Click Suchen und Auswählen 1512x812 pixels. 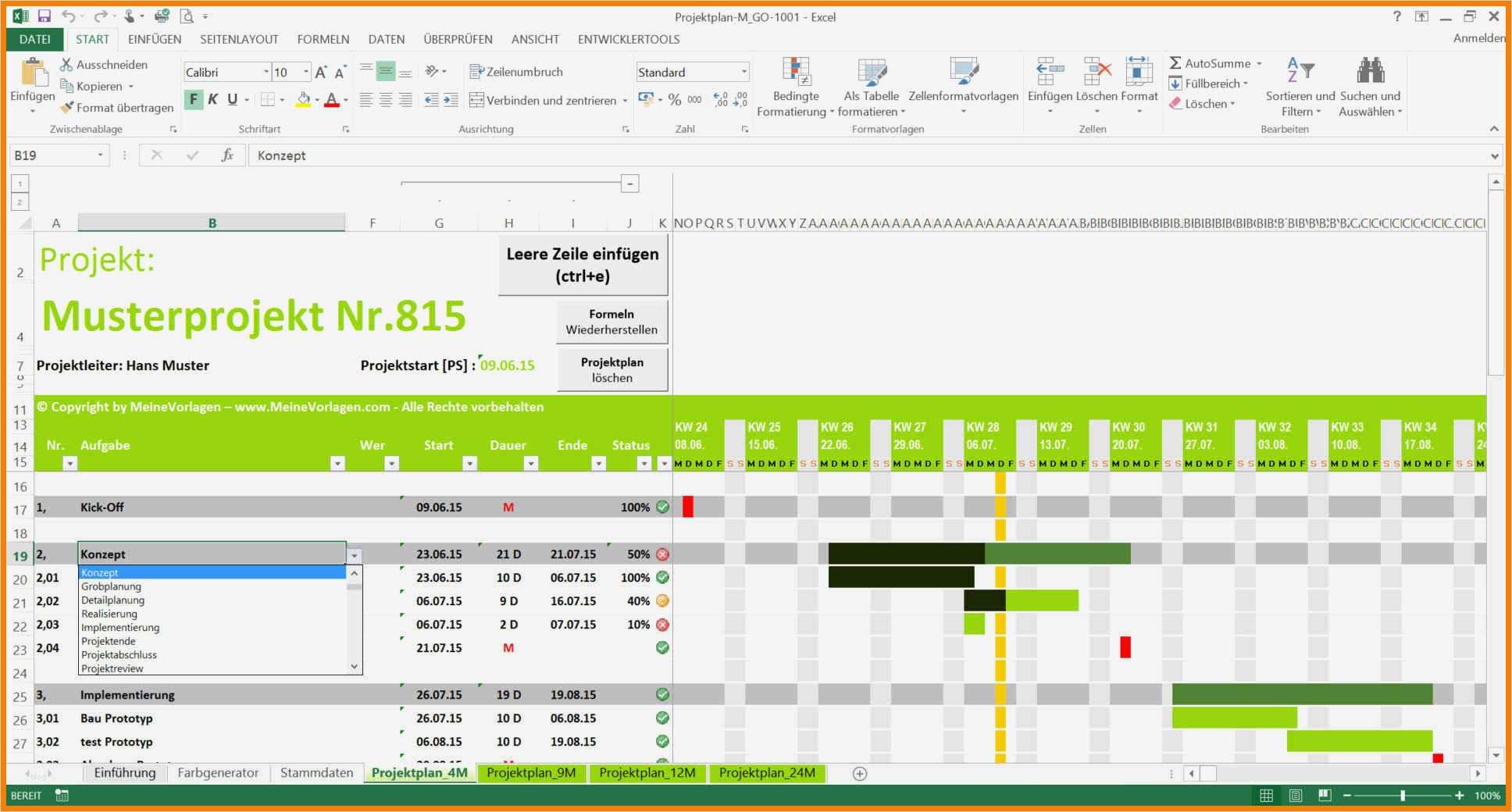point(1371,87)
